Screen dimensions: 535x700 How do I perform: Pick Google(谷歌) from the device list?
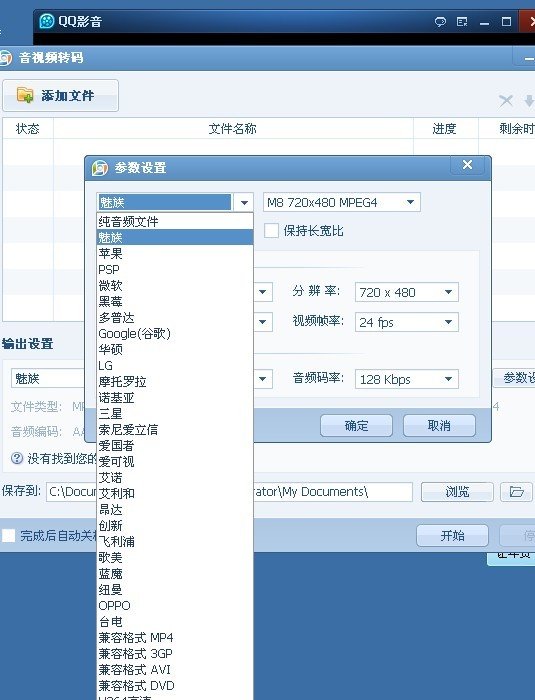click(x=175, y=333)
